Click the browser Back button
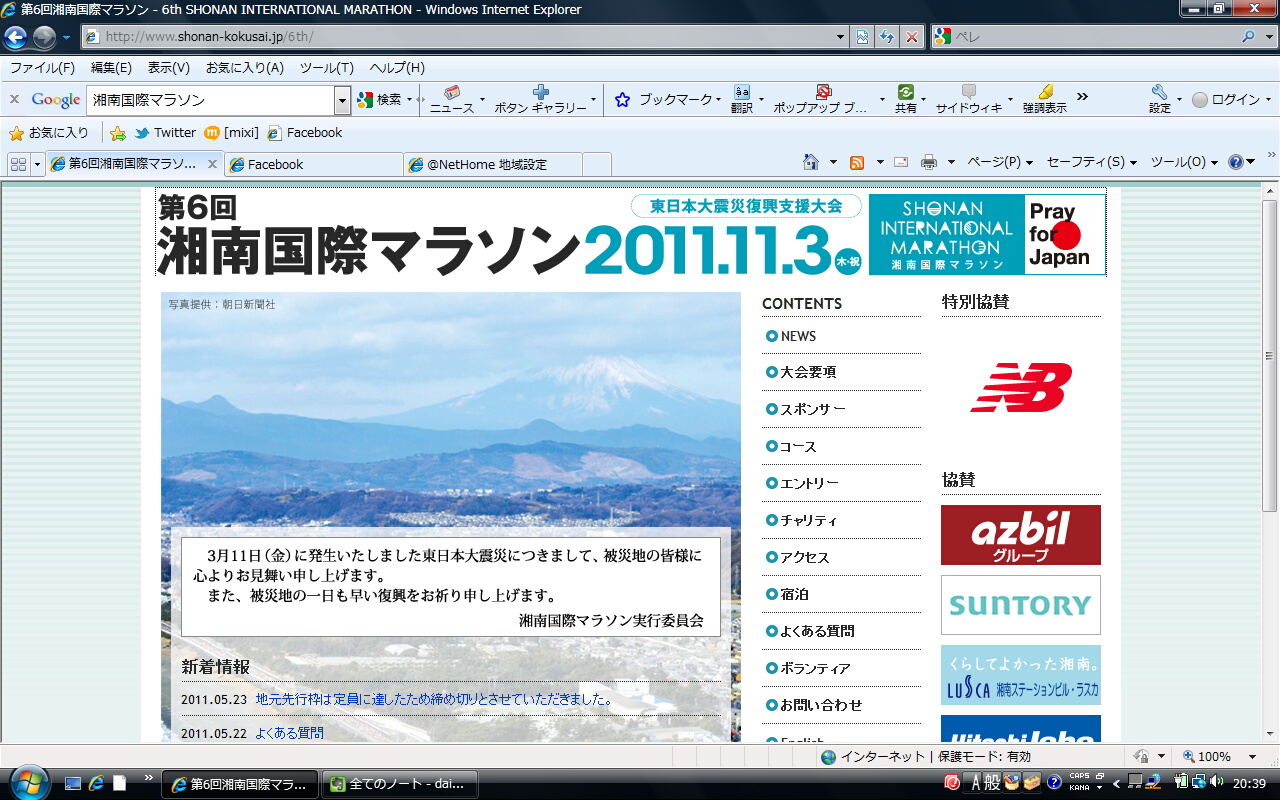The height and width of the screenshot is (800, 1280). (15, 38)
